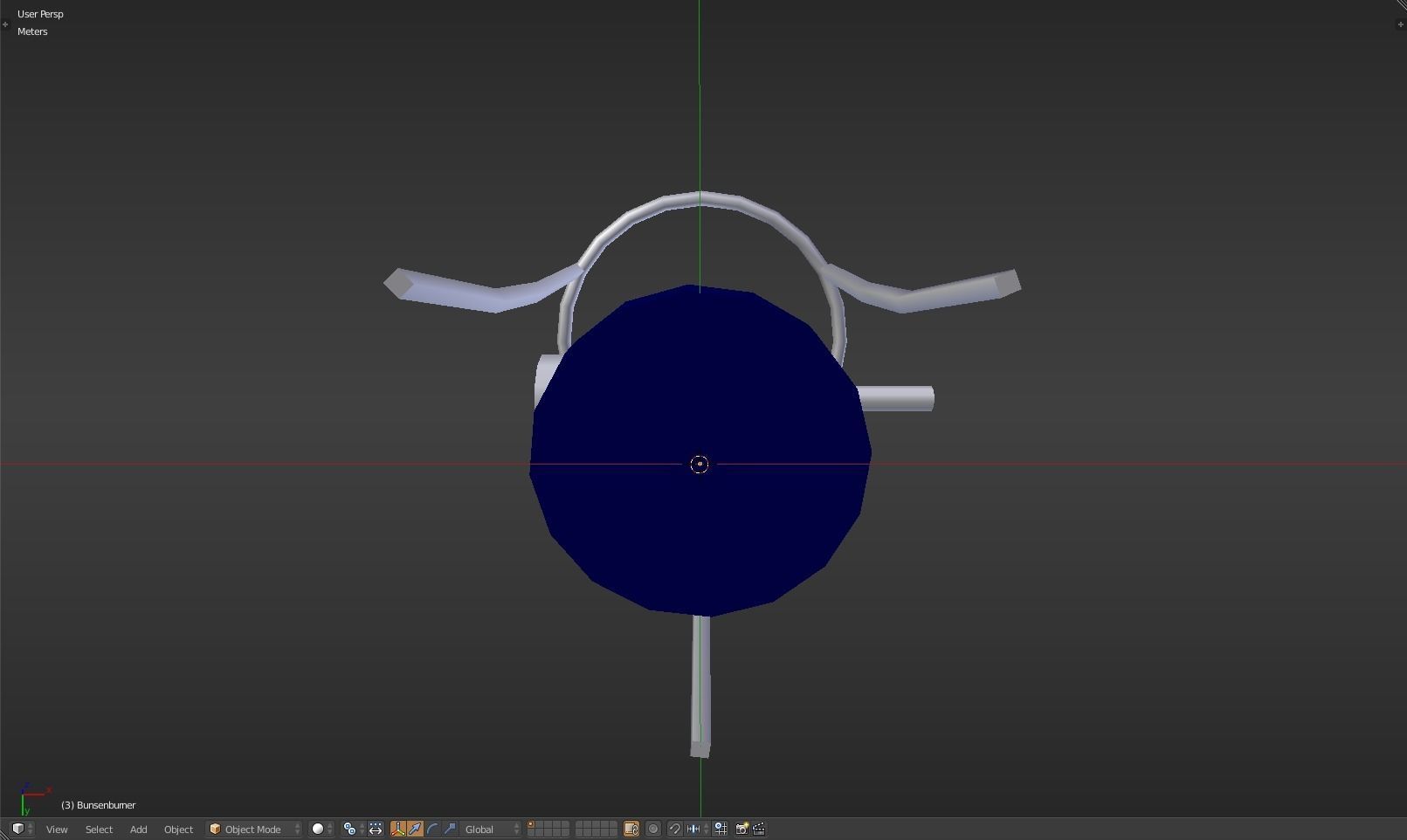The image size is (1407, 840).
Task: Expand the tool shelf plus handle
Action: click(x=5, y=24)
